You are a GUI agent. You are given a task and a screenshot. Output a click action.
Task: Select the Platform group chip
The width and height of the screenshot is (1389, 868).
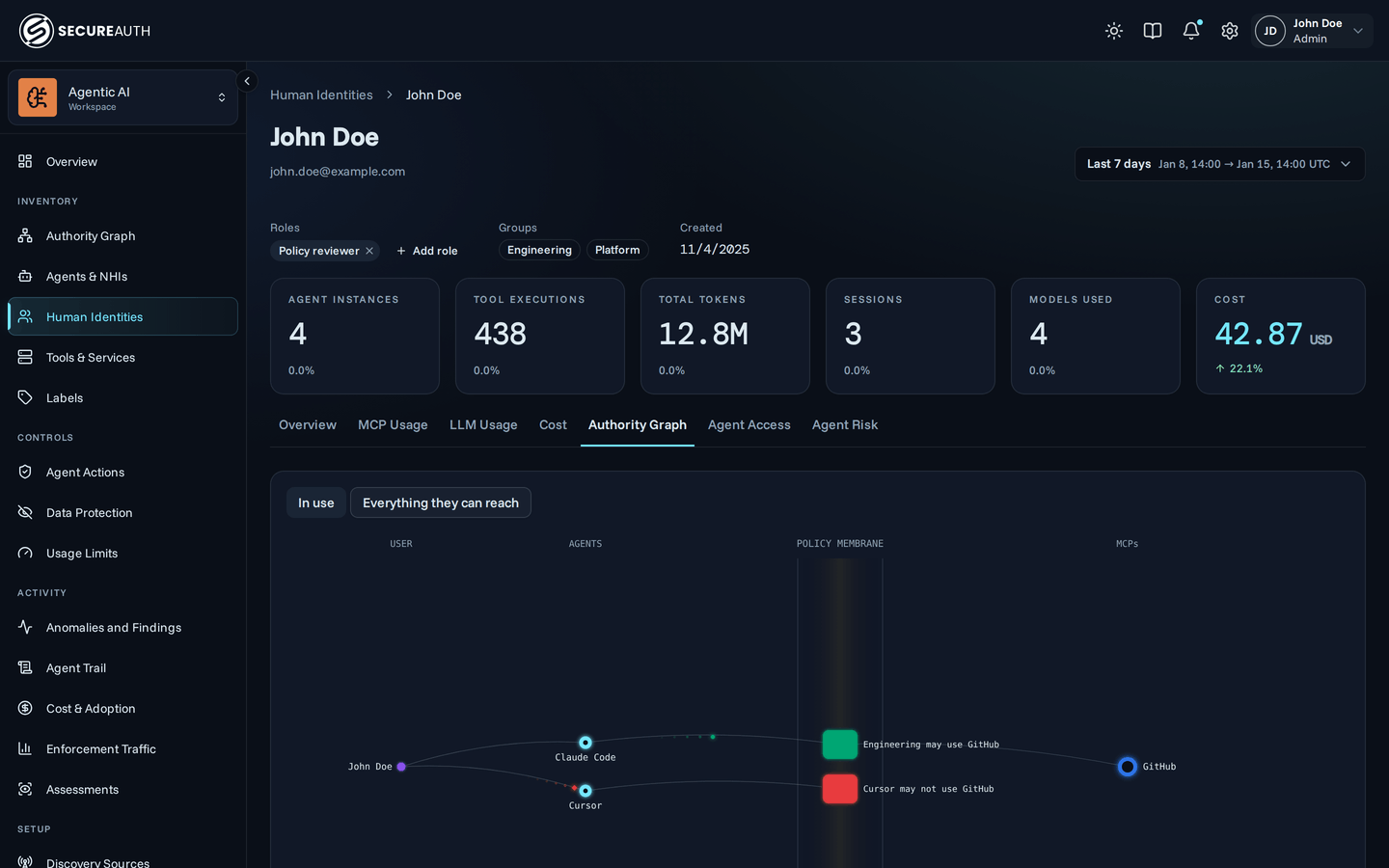click(x=617, y=250)
